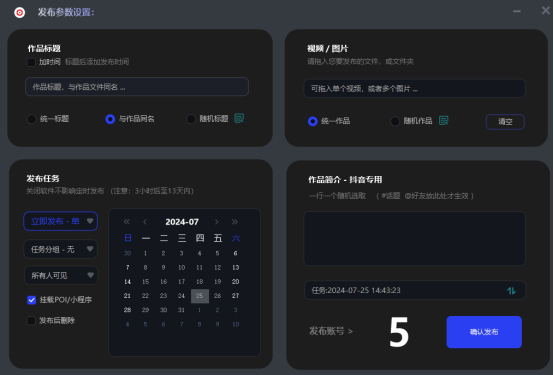Select July 31 in the calendar
554x375 pixels.
tap(181, 310)
